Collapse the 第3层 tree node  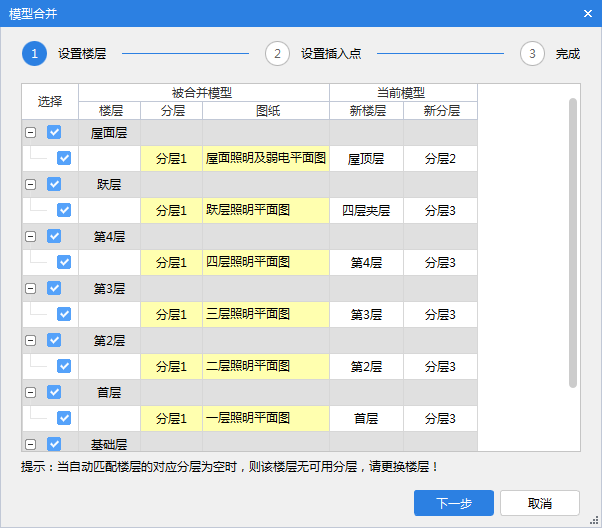[x=31, y=288]
